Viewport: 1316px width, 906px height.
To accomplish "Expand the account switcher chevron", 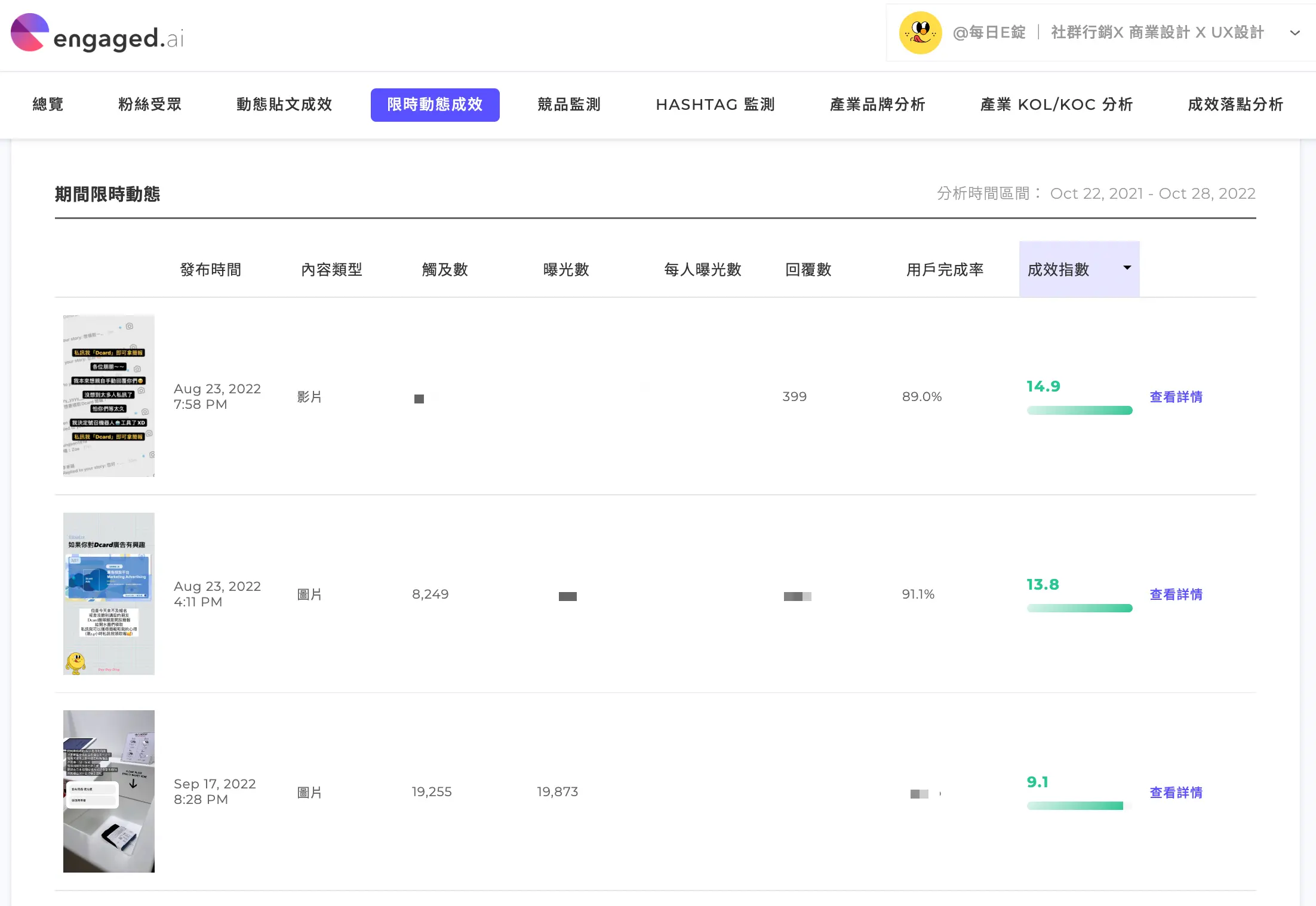I will click(1295, 33).
